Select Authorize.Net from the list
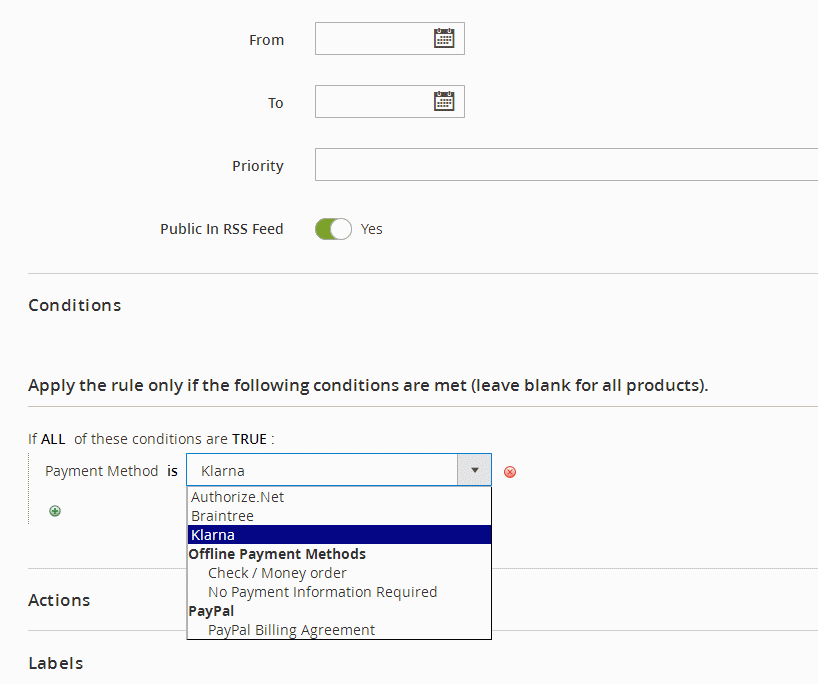The width and height of the screenshot is (818, 684). pyautogui.click(x=238, y=497)
